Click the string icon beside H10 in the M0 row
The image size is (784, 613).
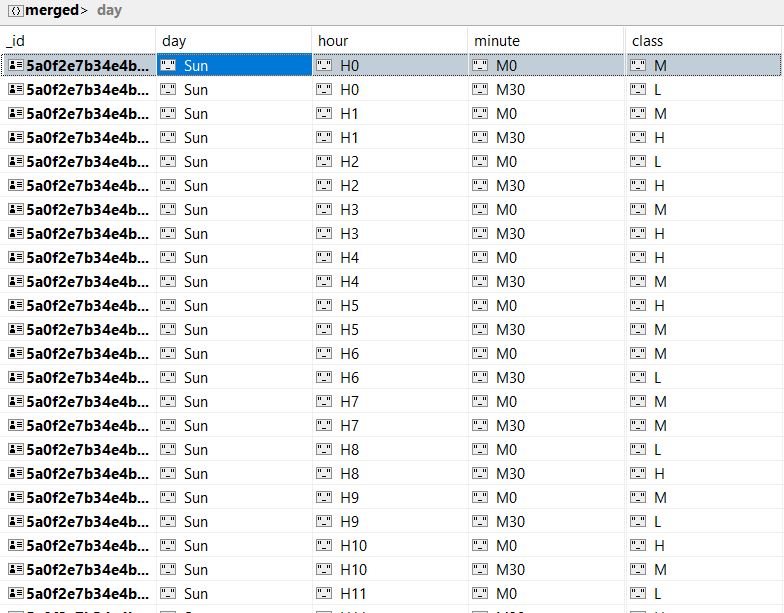(x=324, y=545)
